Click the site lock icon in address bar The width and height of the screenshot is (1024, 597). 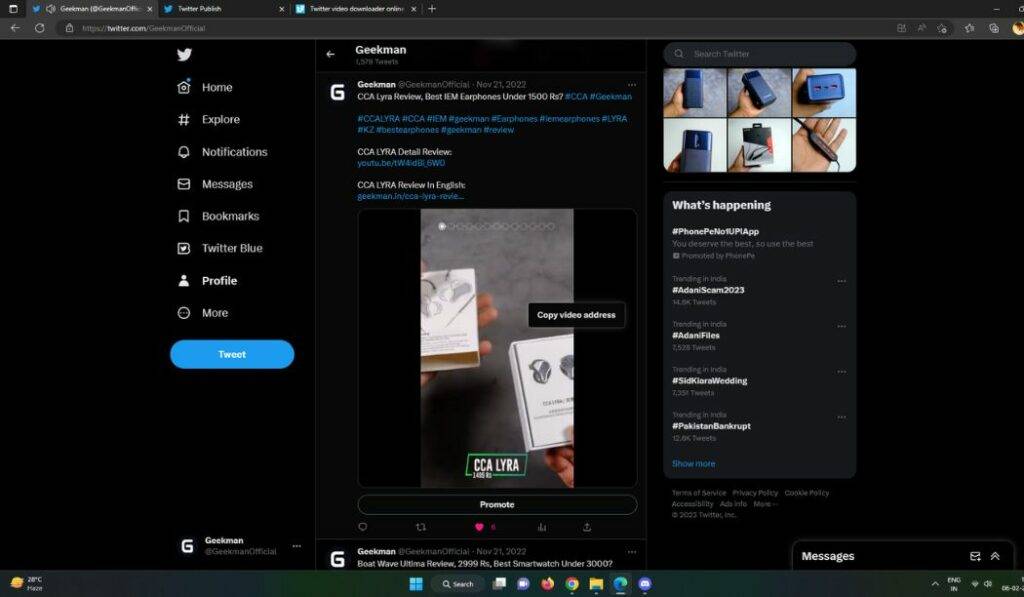tap(69, 28)
